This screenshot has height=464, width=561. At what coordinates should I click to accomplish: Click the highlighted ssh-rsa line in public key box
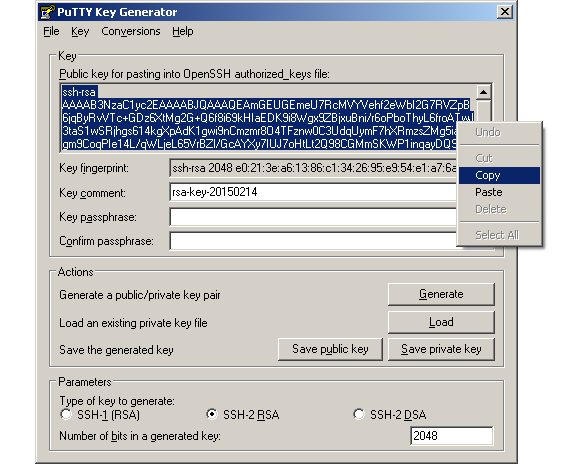(79, 92)
